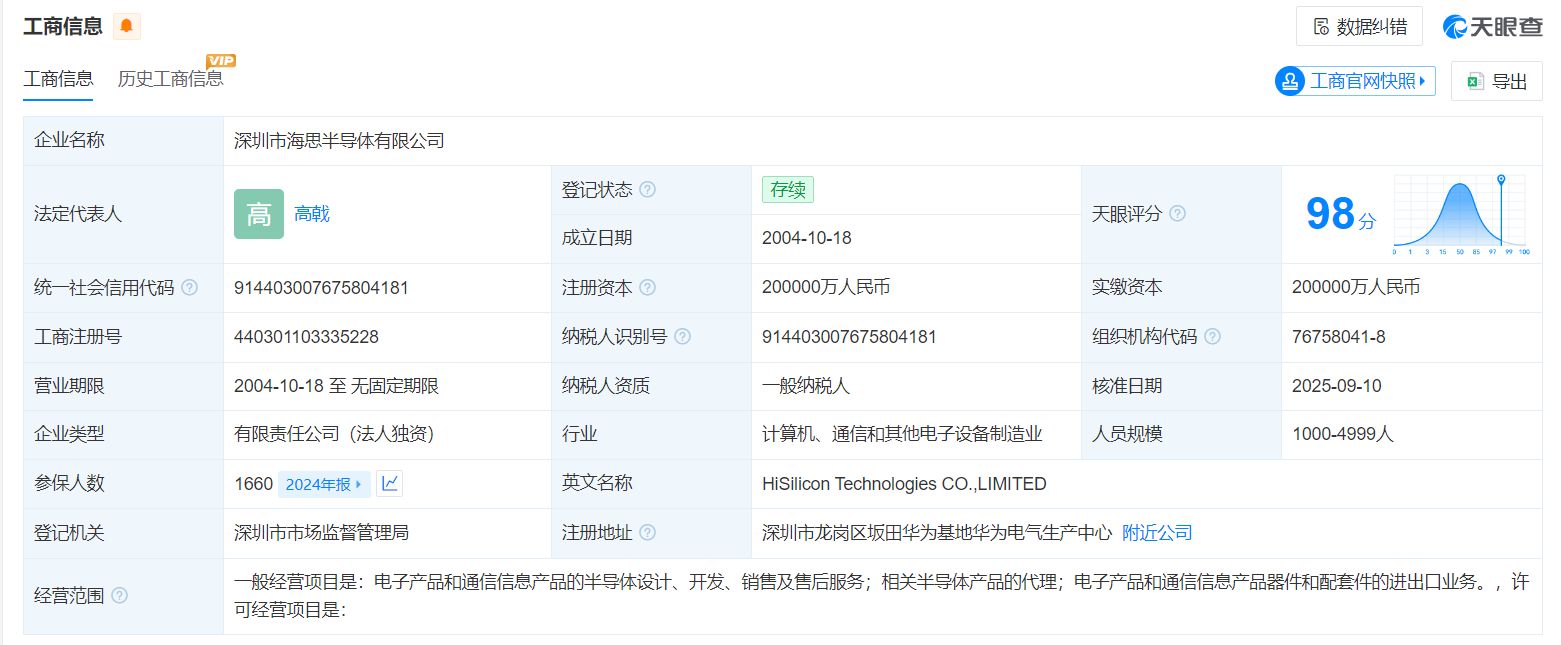The width and height of the screenshot is (1561, 645).
Task: Open the 附近公司 link beside registered address
Action: 1156,533
